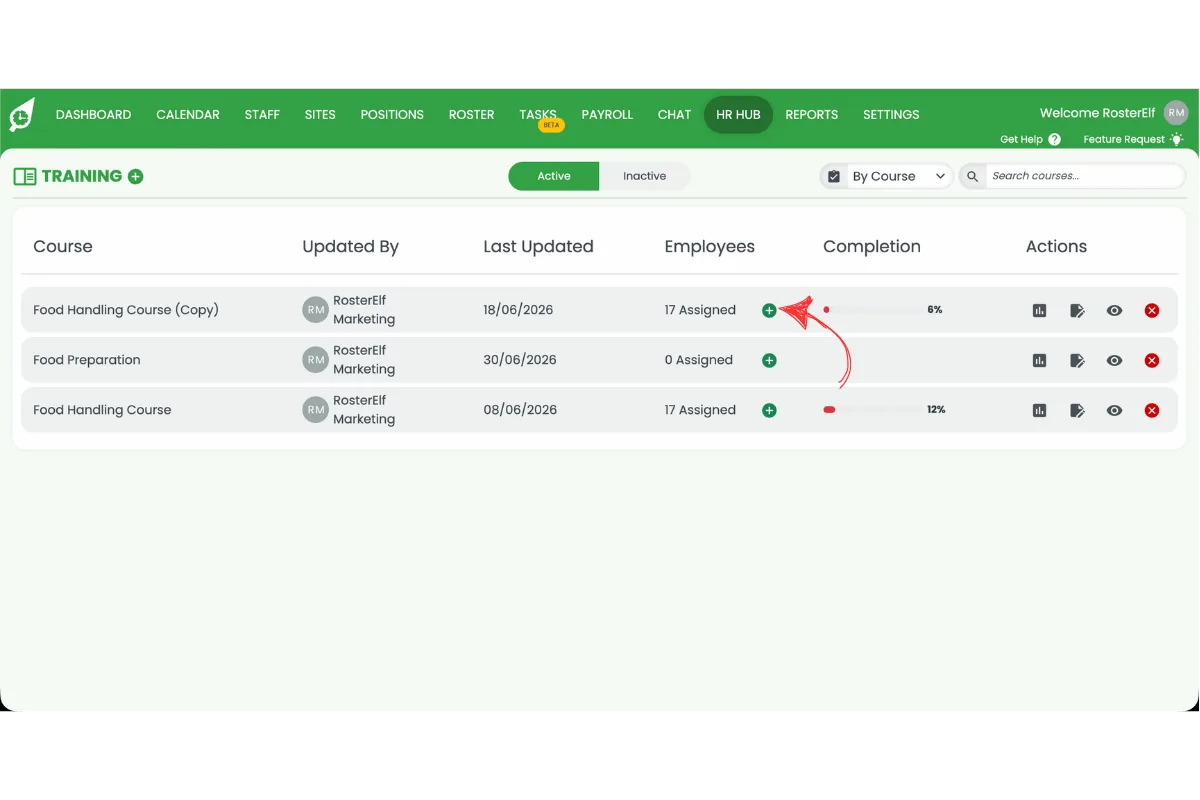Click the Feature Request lightbulb icon

point(1176,140)
